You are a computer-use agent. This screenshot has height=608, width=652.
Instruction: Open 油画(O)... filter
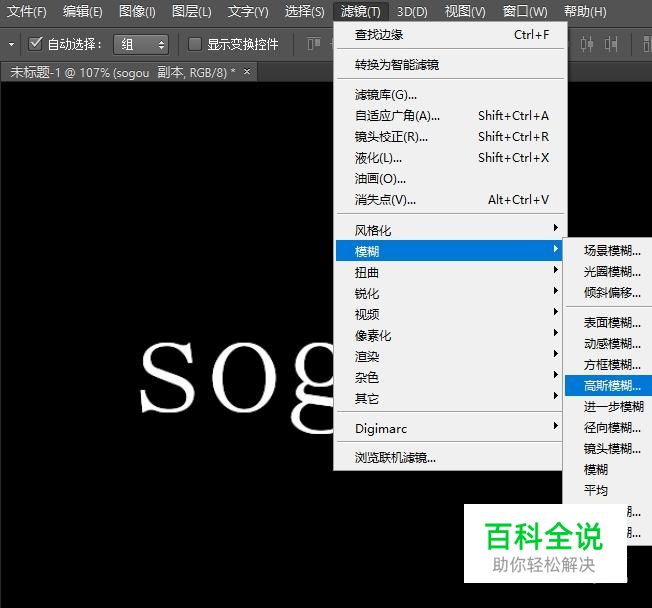tap(449, 179)
